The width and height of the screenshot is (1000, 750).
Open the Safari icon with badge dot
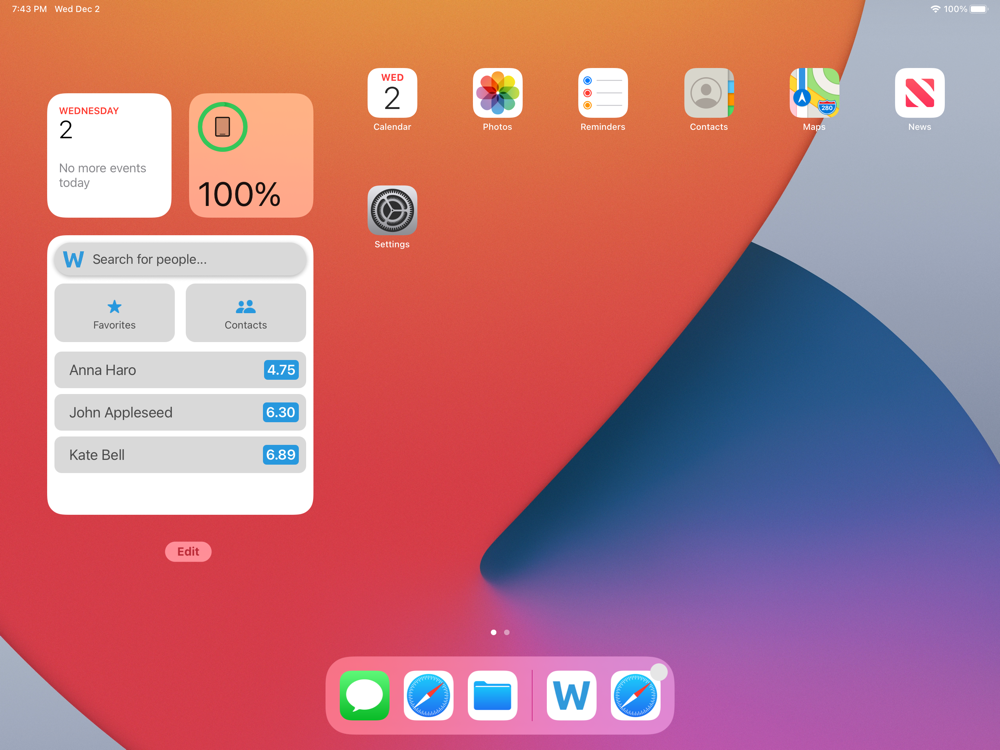coord(635,695)
